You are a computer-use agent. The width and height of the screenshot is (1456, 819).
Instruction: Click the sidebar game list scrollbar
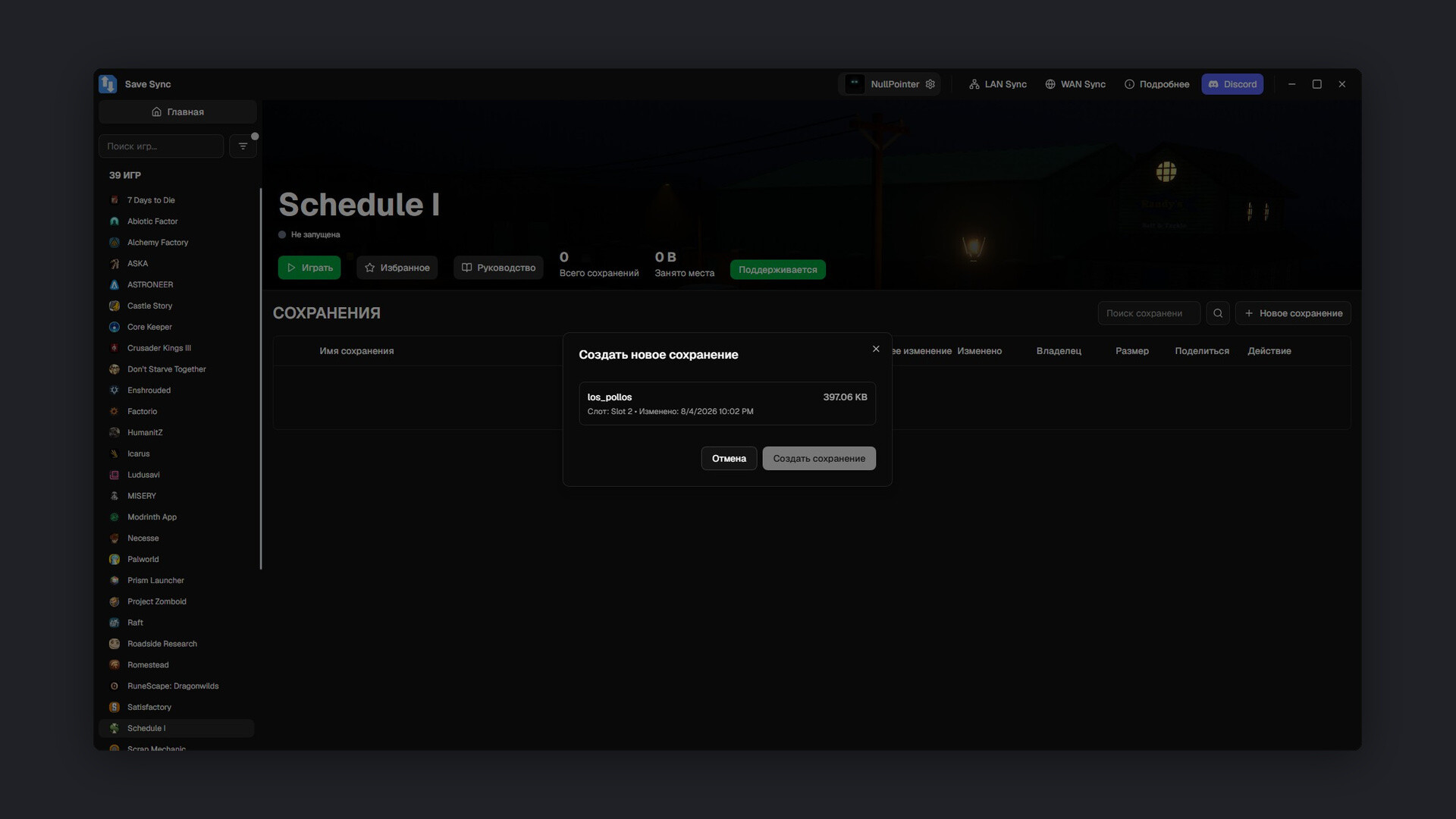tap(261, 378)
